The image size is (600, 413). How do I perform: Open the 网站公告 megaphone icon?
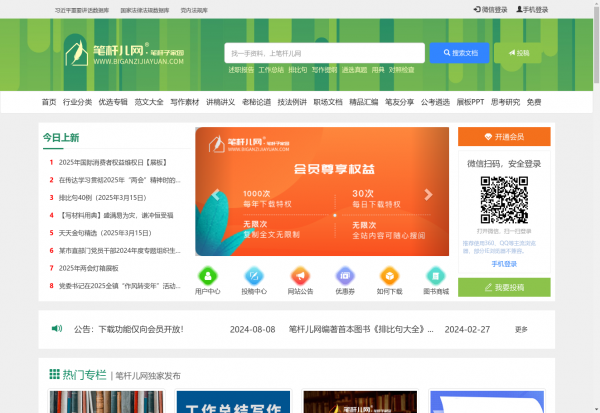tap(300, 276)
